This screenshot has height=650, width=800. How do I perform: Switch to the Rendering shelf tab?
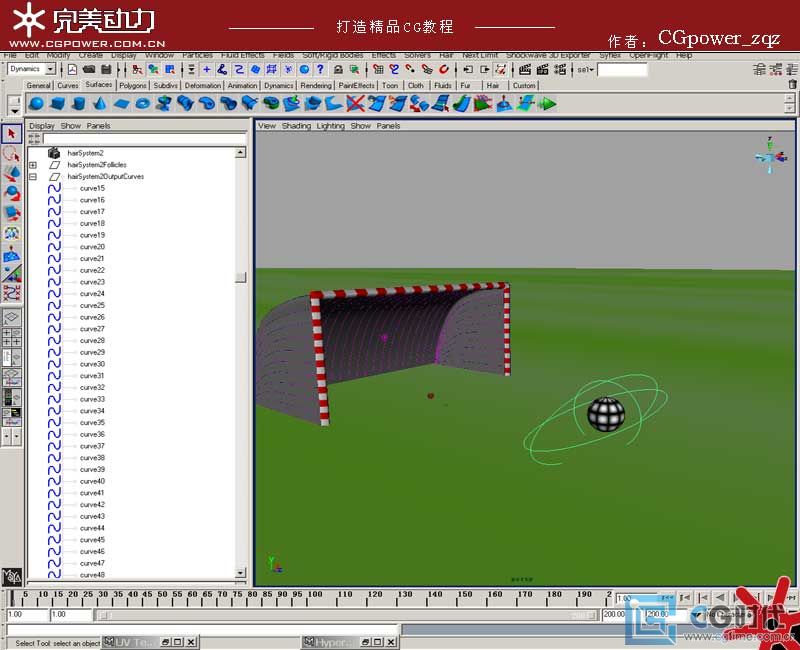(x=316, y=86)
